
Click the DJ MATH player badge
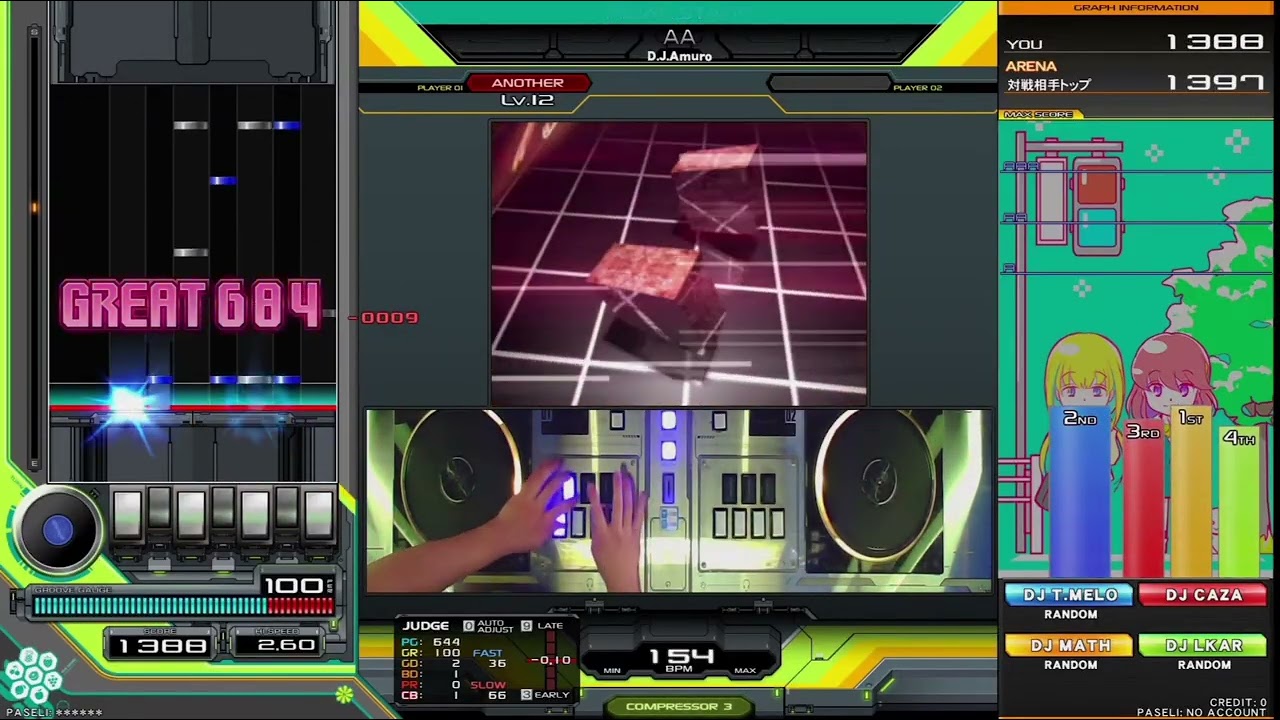[1070, 646]
